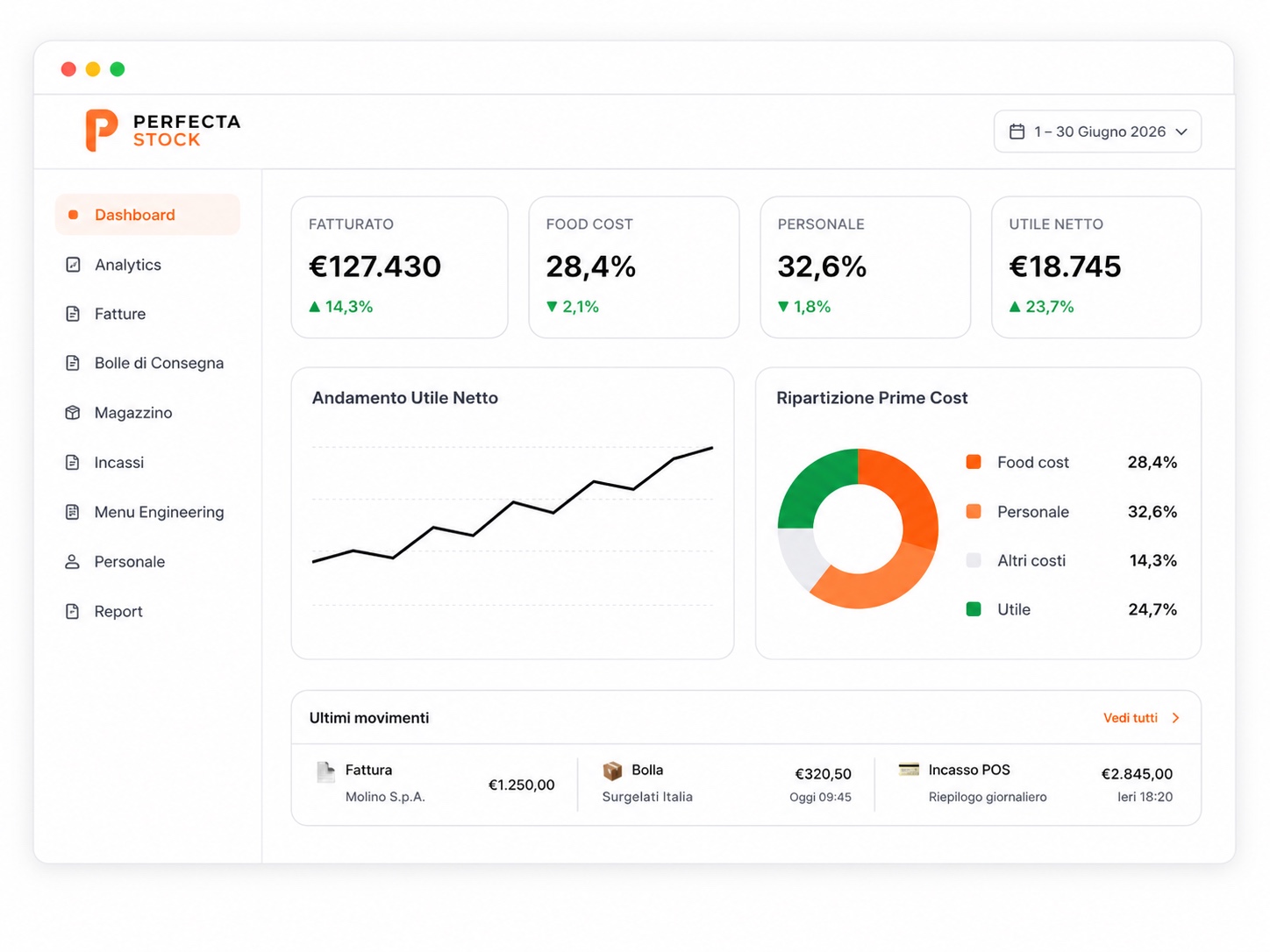This screenshot has width=1270, height=952.
Task: Click the Fattura Molino S.p.A. movement
Action: (x=435, y=784)
